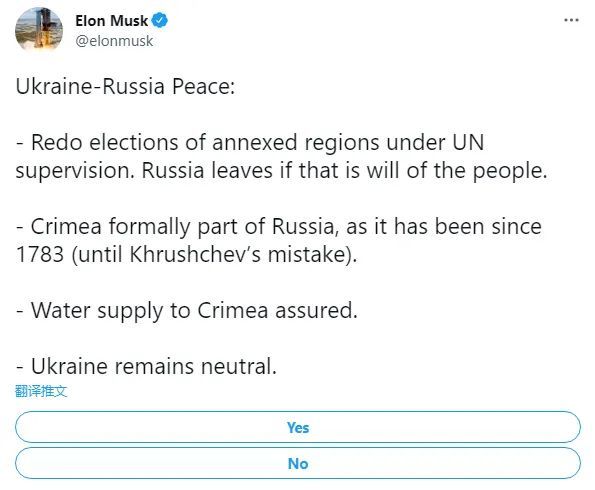Click 'Water supply to Crimea assured' line

[187, 311]
